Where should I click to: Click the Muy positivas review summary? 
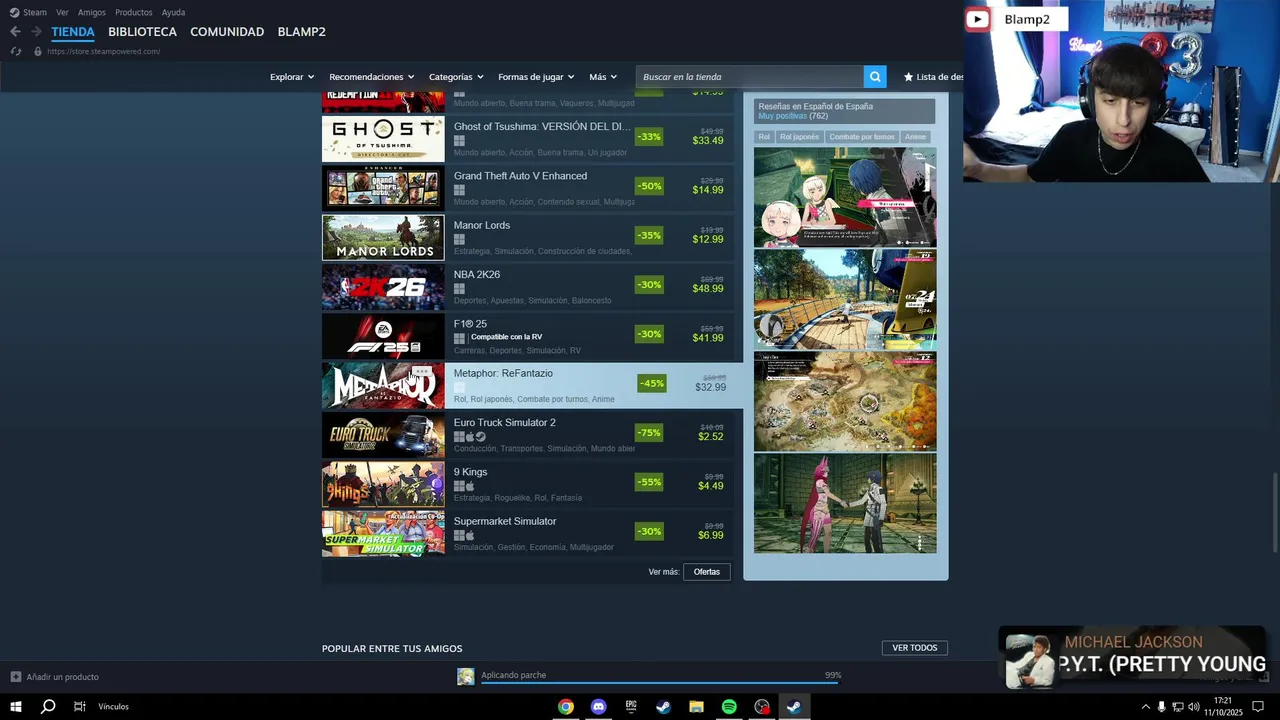coord(782,116)
